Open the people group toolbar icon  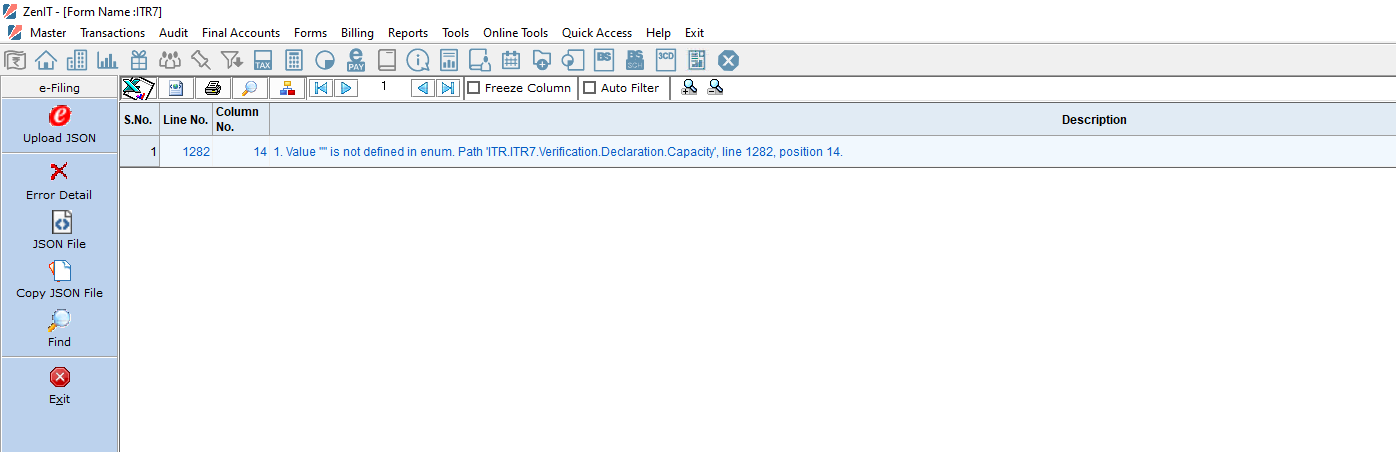[170, 61]
